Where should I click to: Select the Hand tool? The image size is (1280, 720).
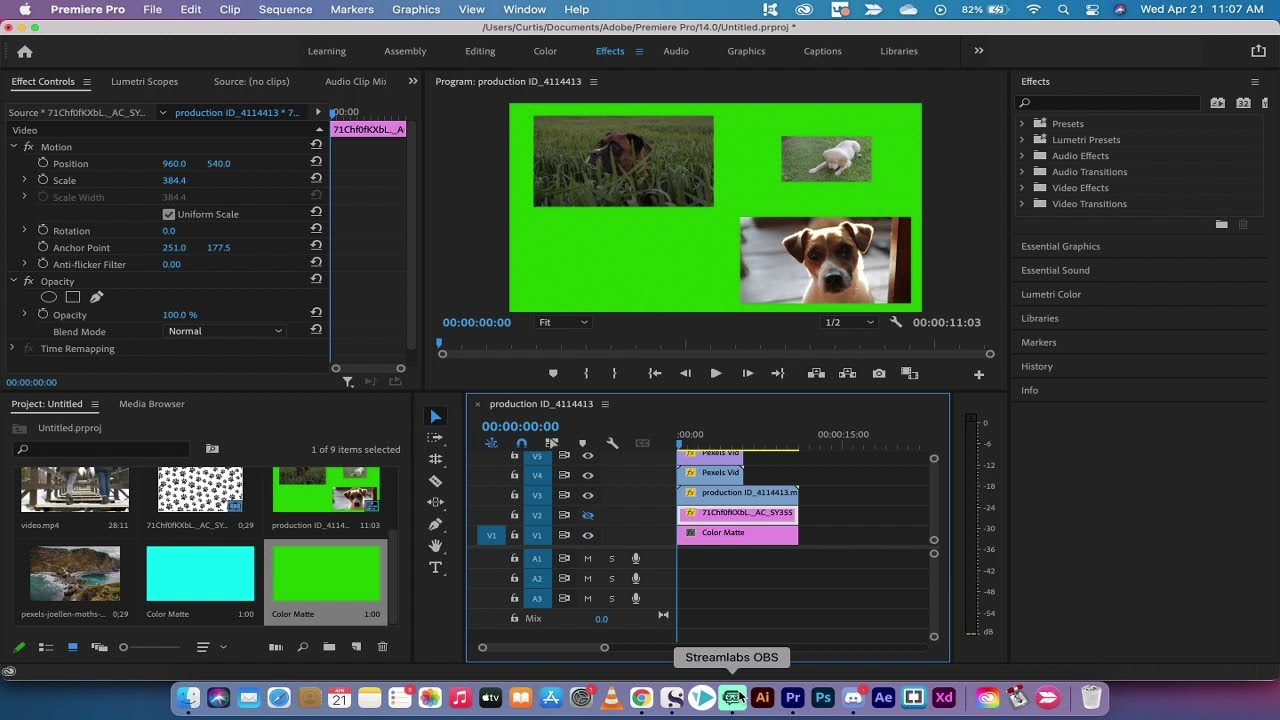coord(435,546)
